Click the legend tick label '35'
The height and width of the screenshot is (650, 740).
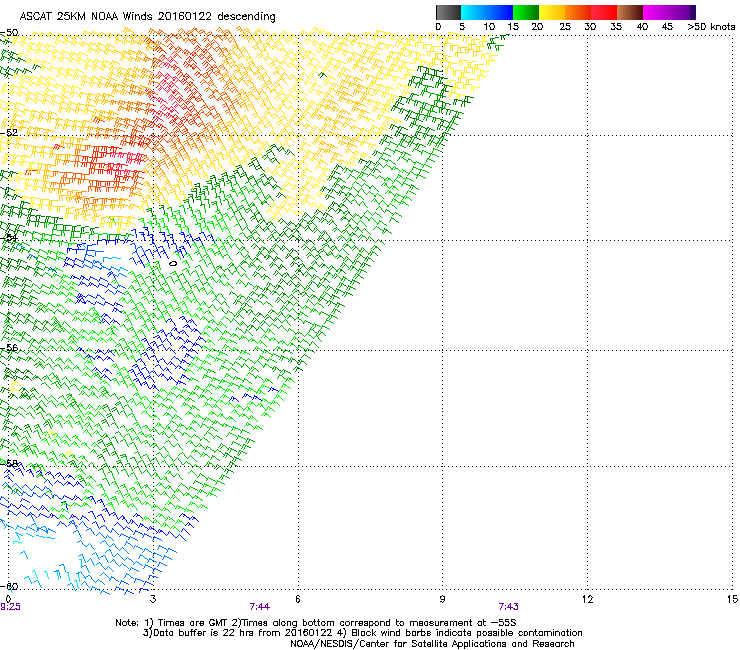click(x=616, y=26)
